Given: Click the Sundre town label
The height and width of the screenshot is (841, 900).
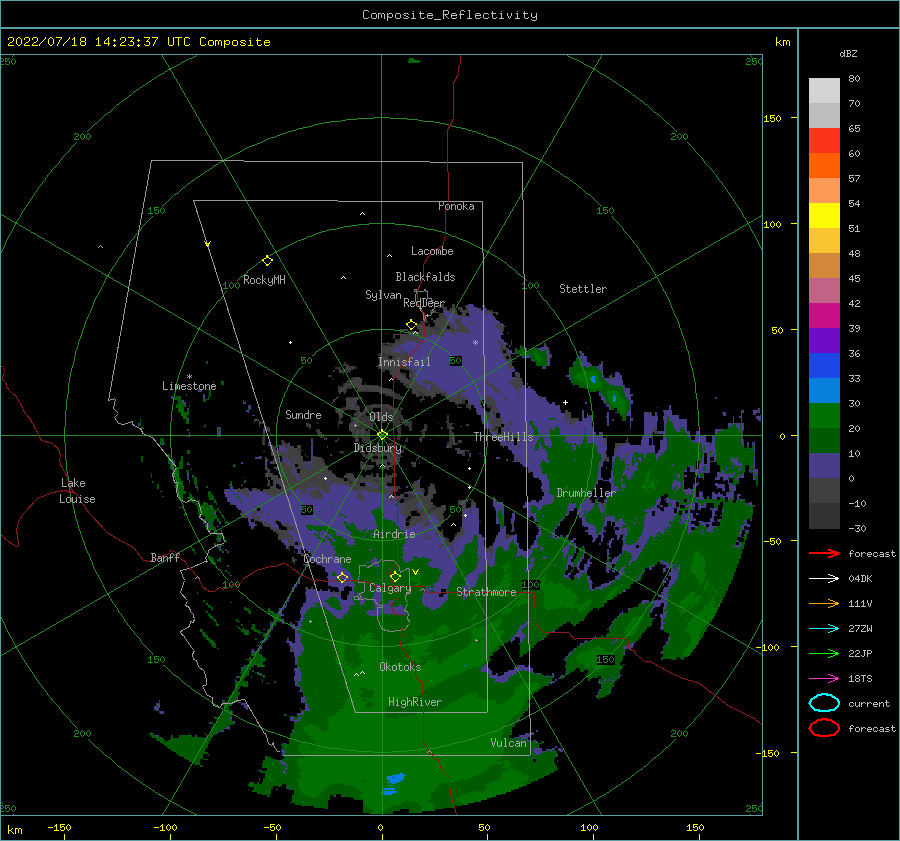Looking at the screenshot, I should pyautogui.click(x=303, y=414).
